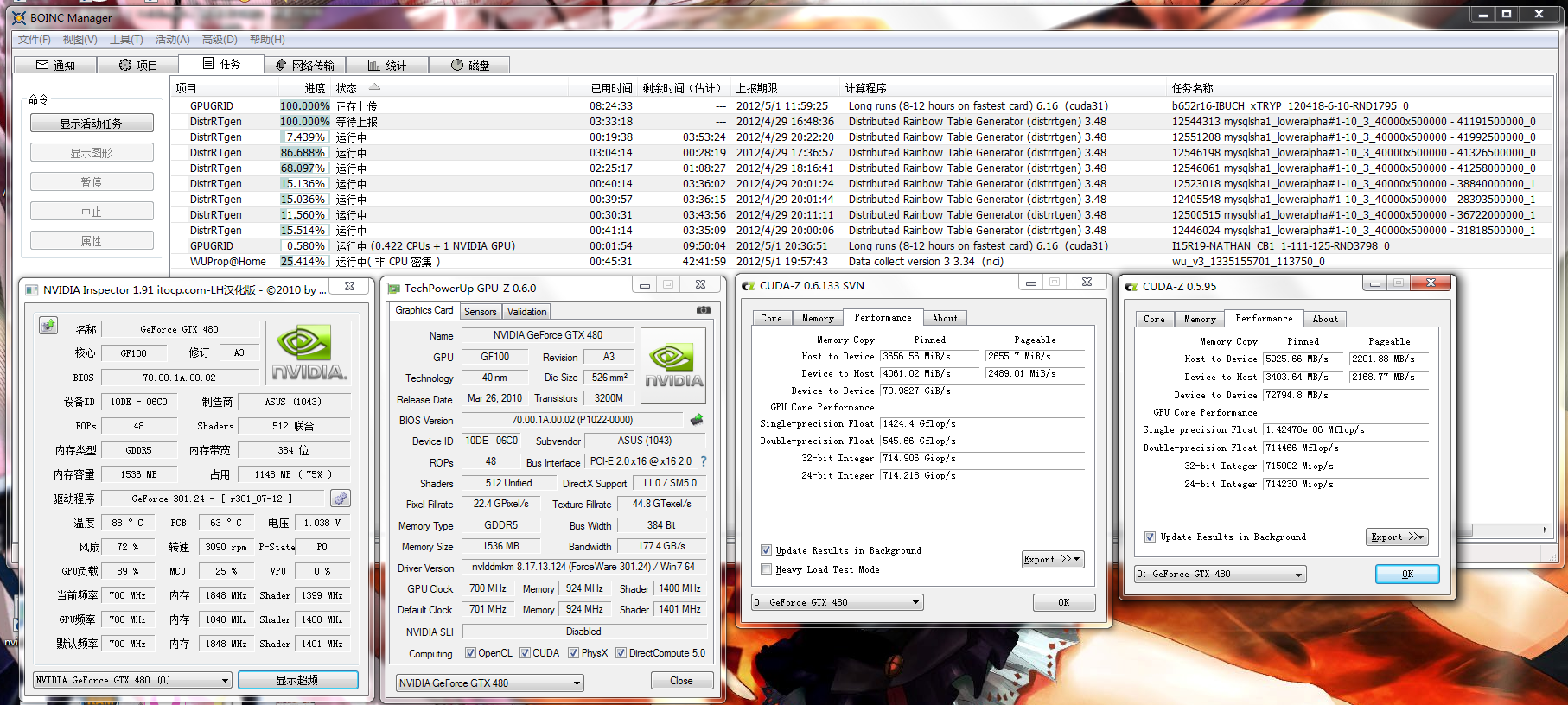The height and width of the screenshot is (705, 1568).
Task: Open the GPU dropdown in NVIDIA Inspector
Action: click(132, 680)
